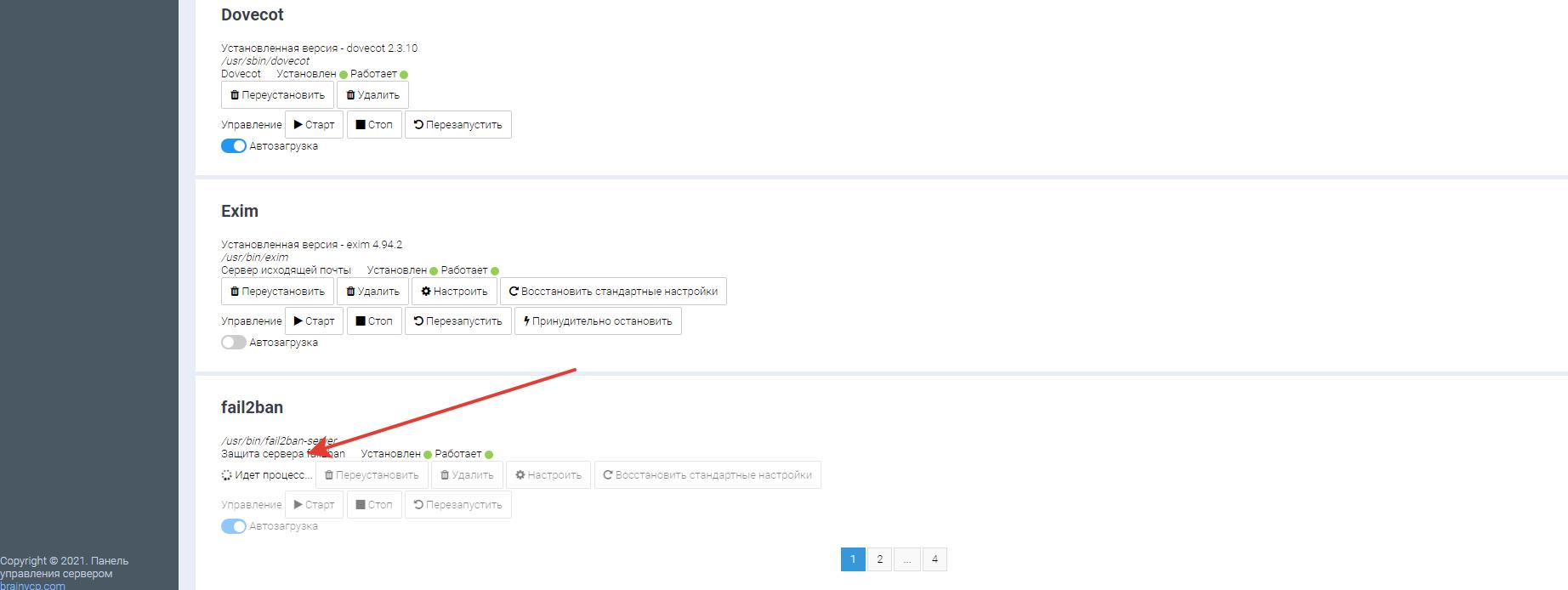Open the pagination ellipsis item
The height and width of the screenshot is (590, 1568).
click(907, 559)
